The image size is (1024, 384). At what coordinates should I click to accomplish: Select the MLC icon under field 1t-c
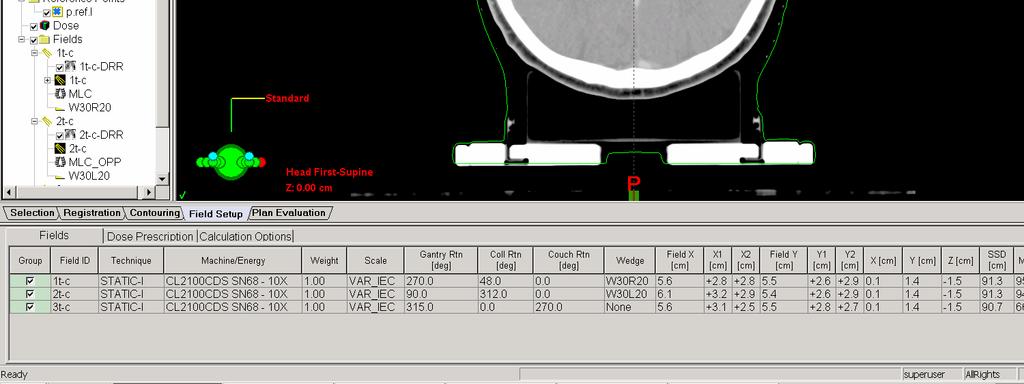point(61,94)
